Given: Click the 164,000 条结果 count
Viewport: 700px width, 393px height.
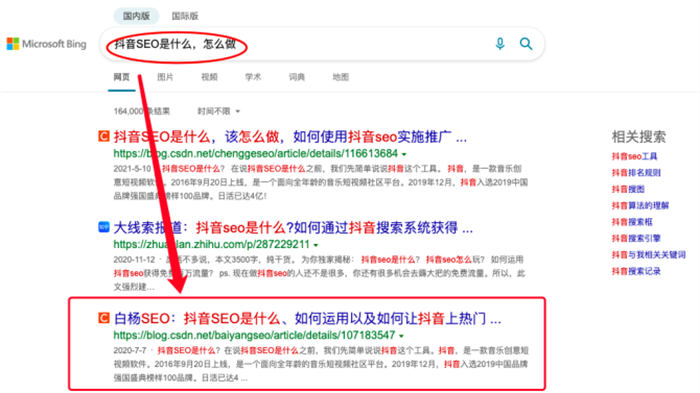Looking at the screenshot, I should [142, 111].
